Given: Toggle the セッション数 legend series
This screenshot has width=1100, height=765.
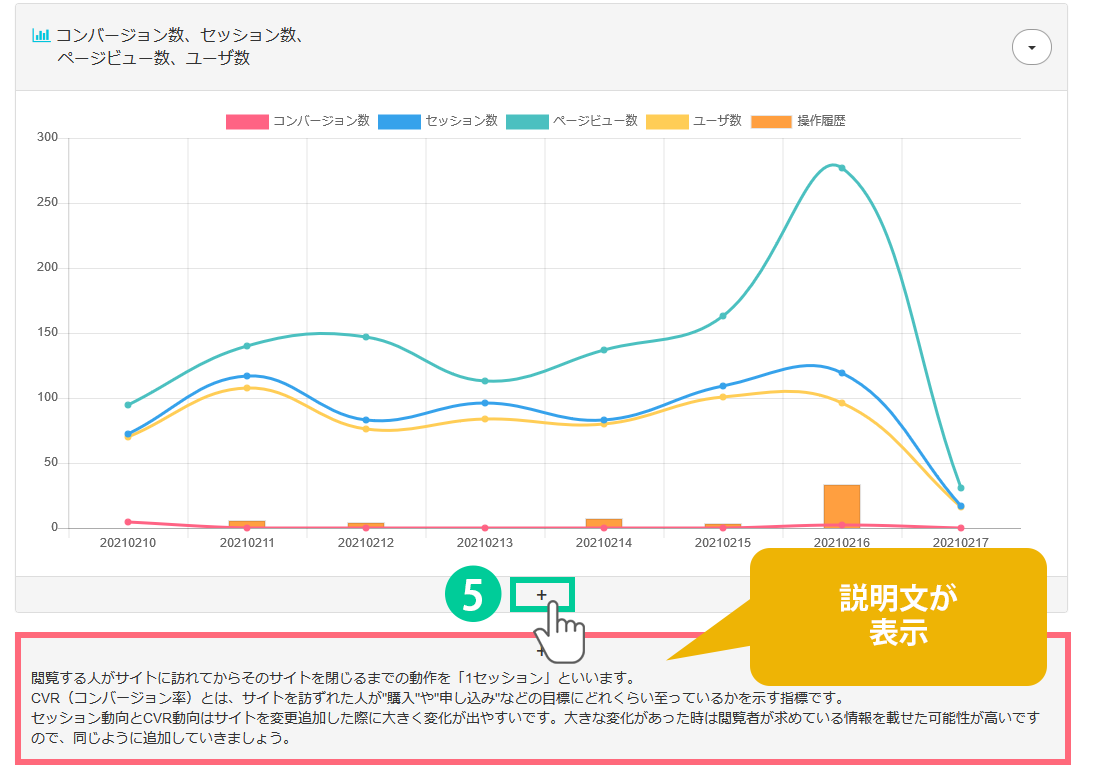Looking at the screenshot, I should click(x=438, y=121).
